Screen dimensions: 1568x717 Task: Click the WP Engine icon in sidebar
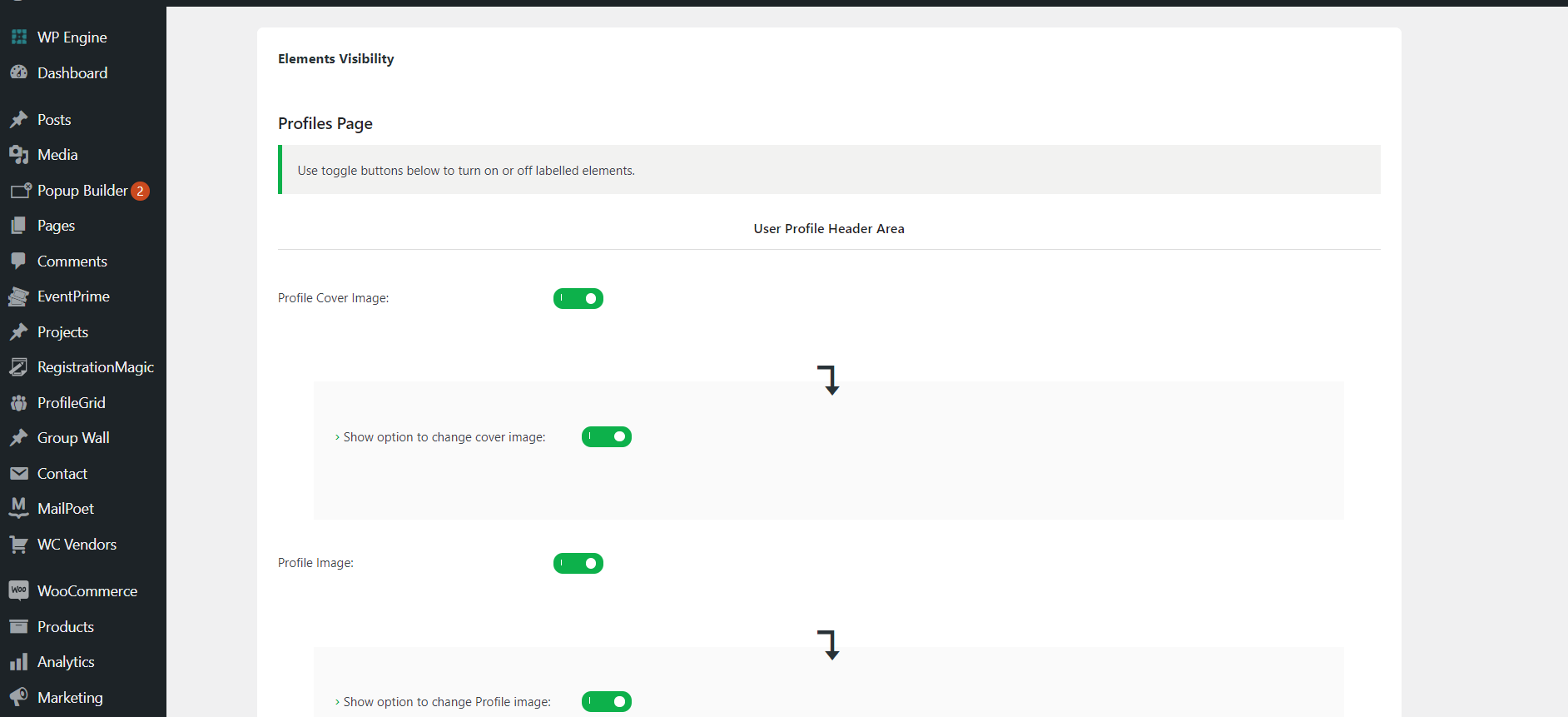(x=18, y=37)
